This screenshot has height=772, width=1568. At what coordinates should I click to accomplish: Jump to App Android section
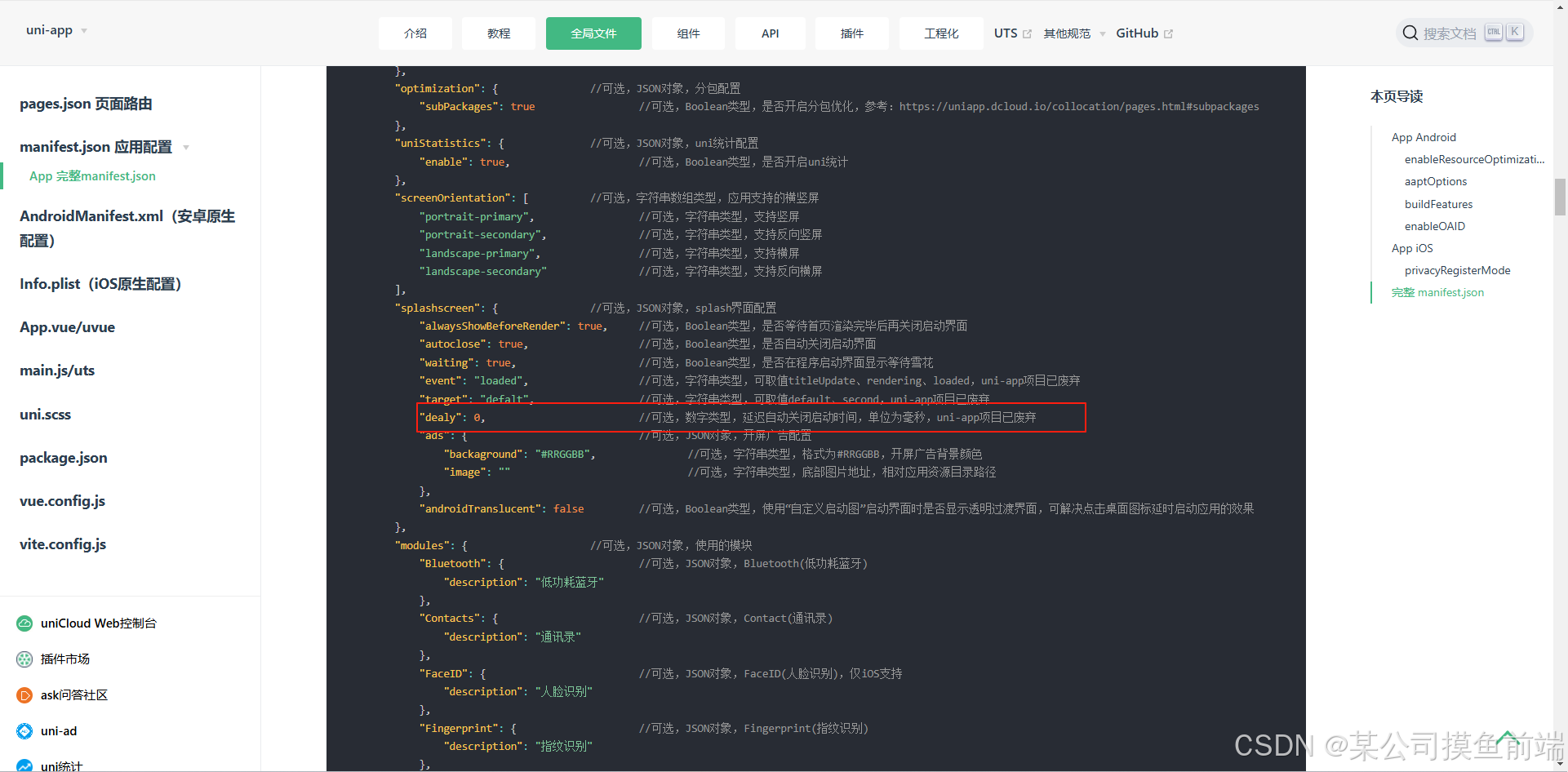pyautogui.click(x=1424, y=137)
